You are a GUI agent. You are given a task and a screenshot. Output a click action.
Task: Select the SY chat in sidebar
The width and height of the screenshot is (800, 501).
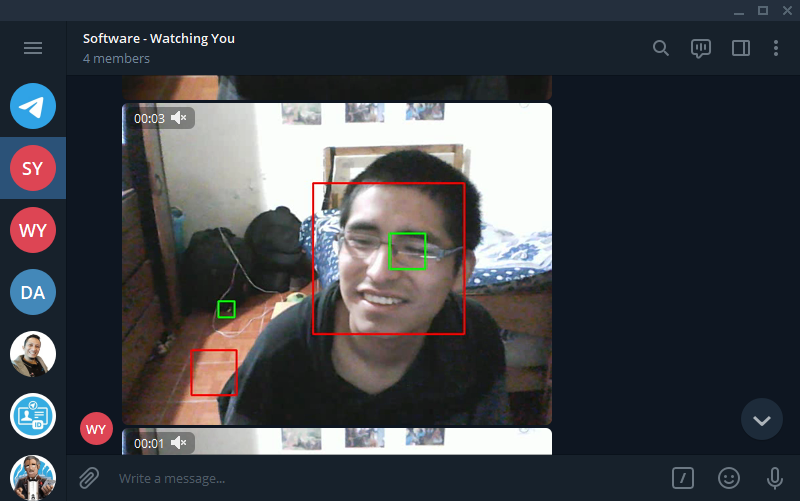(x=33, y=168)
